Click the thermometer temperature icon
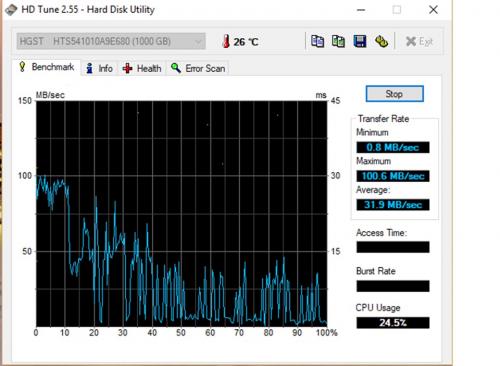 tap(226, 41)
